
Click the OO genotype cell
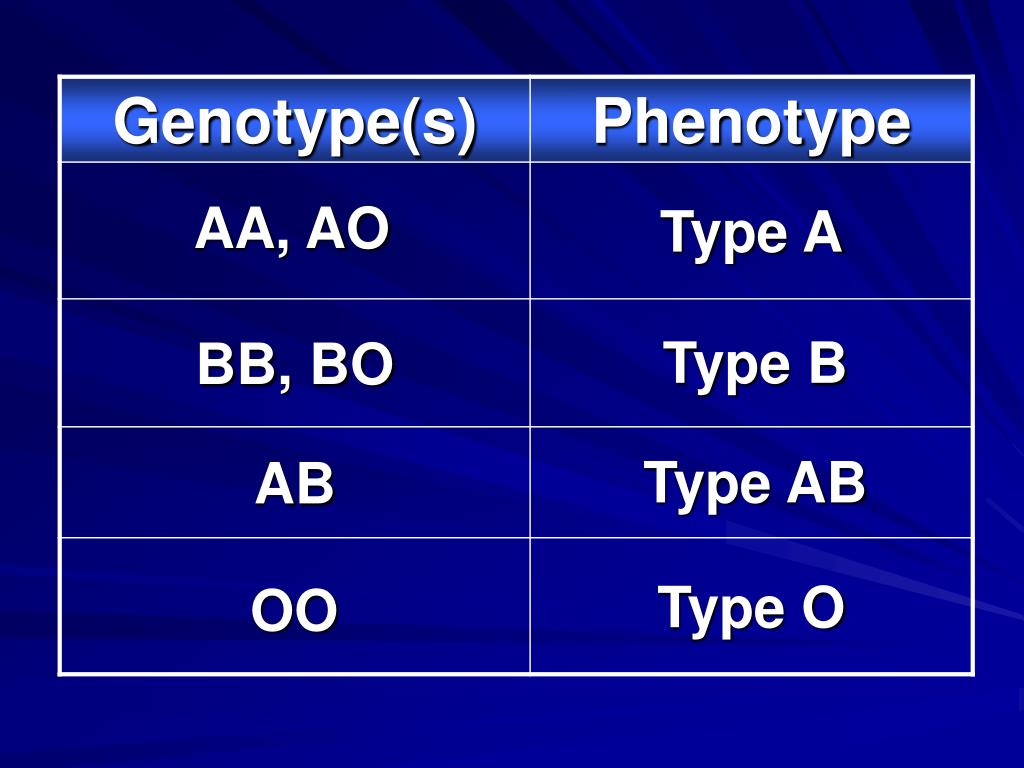(x=295, y=605)
